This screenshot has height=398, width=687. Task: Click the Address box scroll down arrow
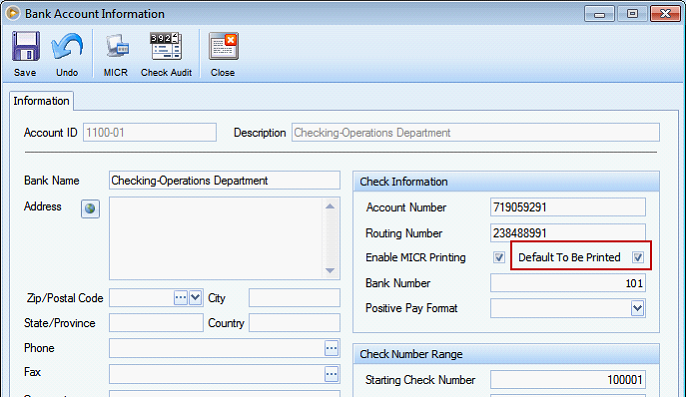[x=330, y=270]
